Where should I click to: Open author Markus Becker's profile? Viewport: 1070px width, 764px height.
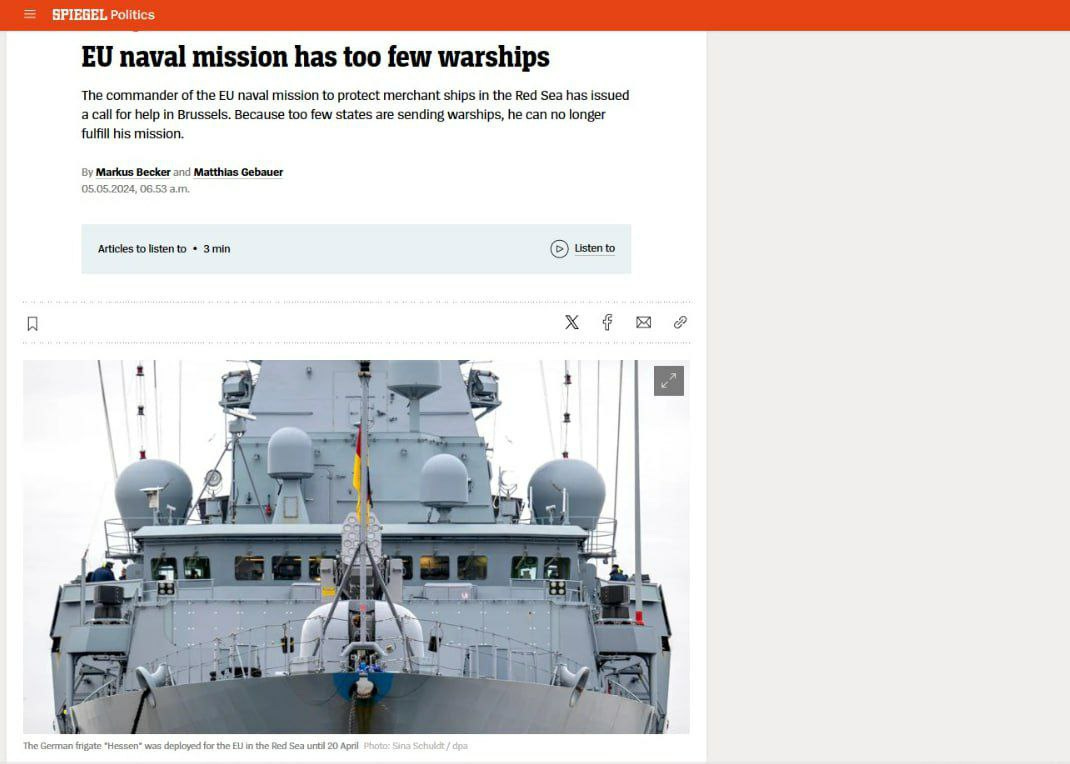133,172
